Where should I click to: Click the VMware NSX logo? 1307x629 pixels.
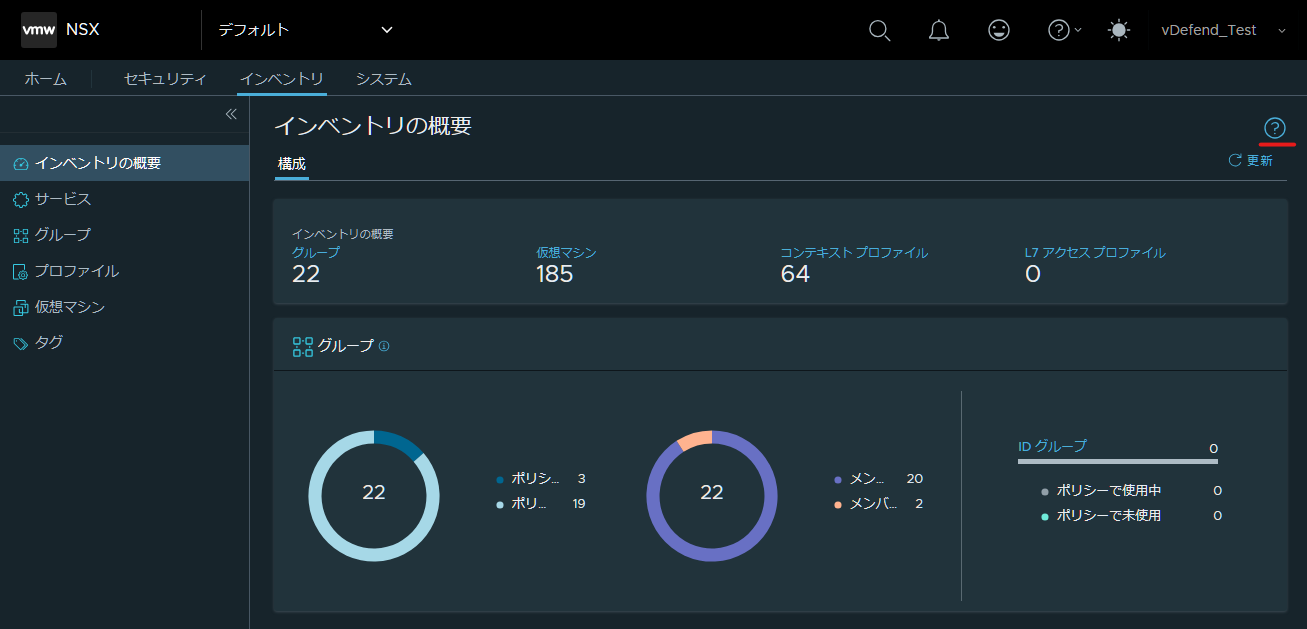click(39, 30)
